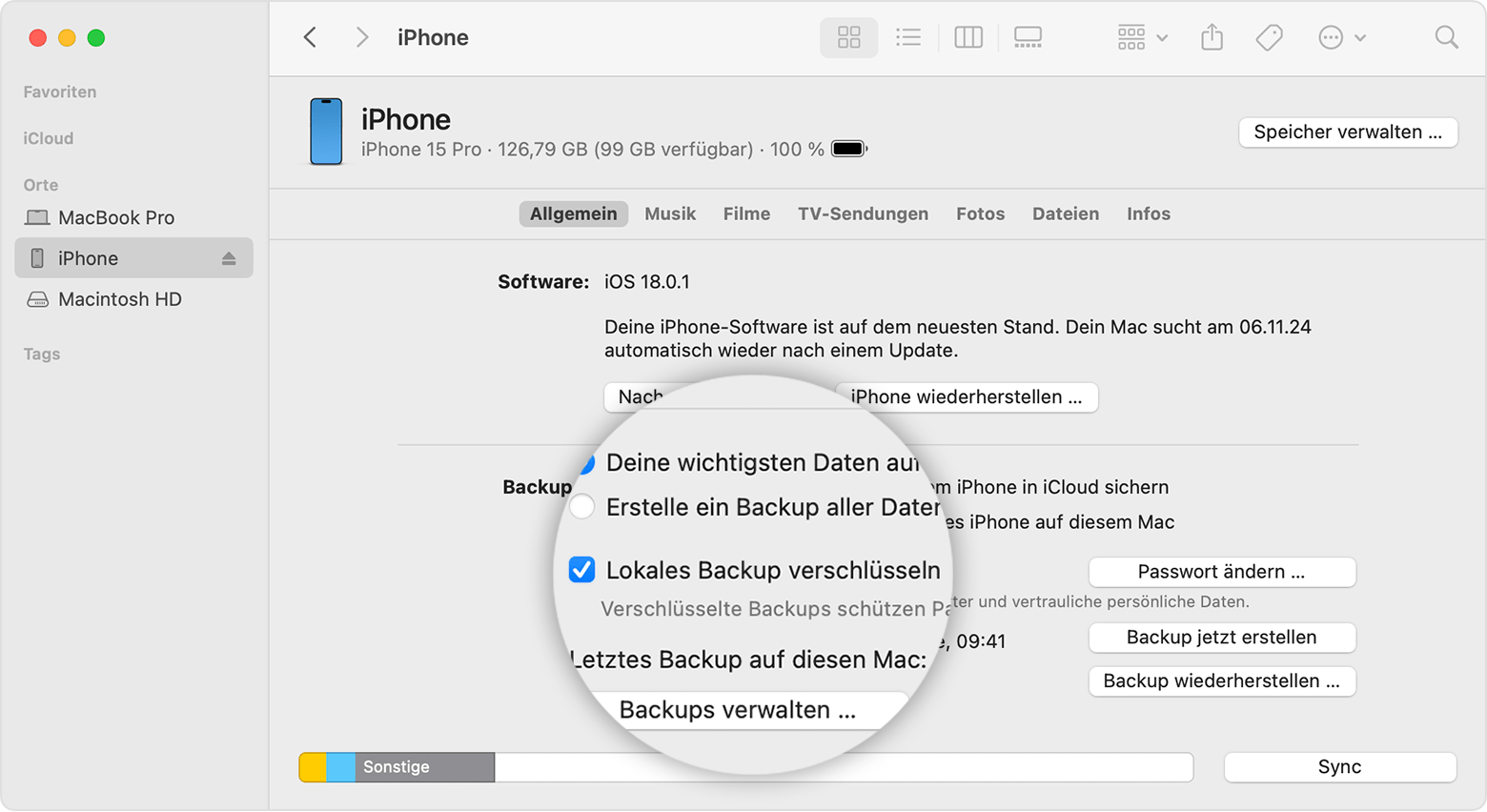
Task: Toggle Lokales Backup verschlüsseln checkbox
Action: click(581, 570)
